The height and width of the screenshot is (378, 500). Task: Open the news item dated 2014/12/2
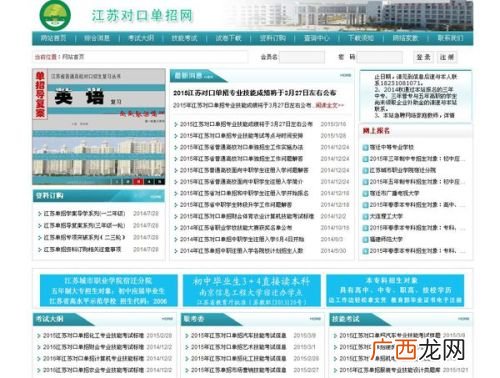click(x=247, y=216)
